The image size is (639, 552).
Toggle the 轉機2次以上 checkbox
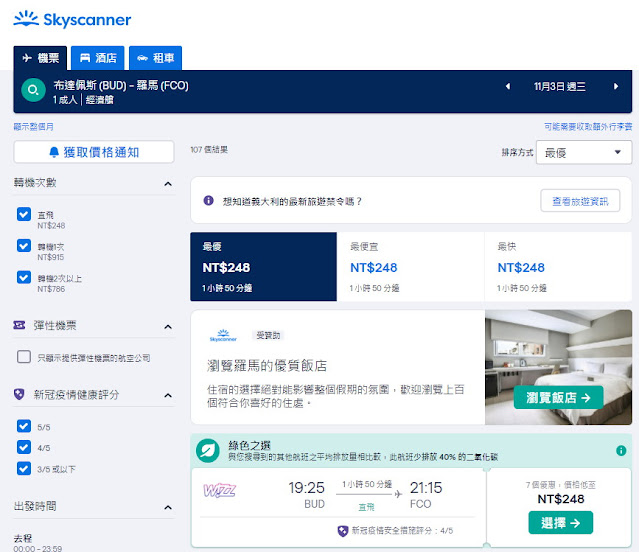tap(24, 277)
